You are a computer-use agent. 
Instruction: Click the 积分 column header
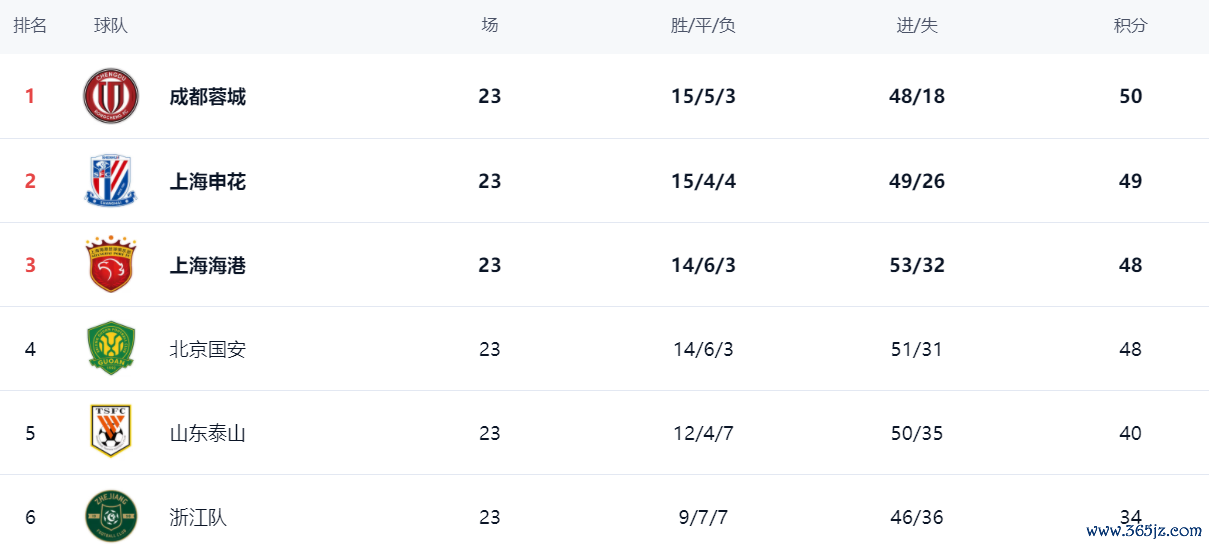[1131, 26]
